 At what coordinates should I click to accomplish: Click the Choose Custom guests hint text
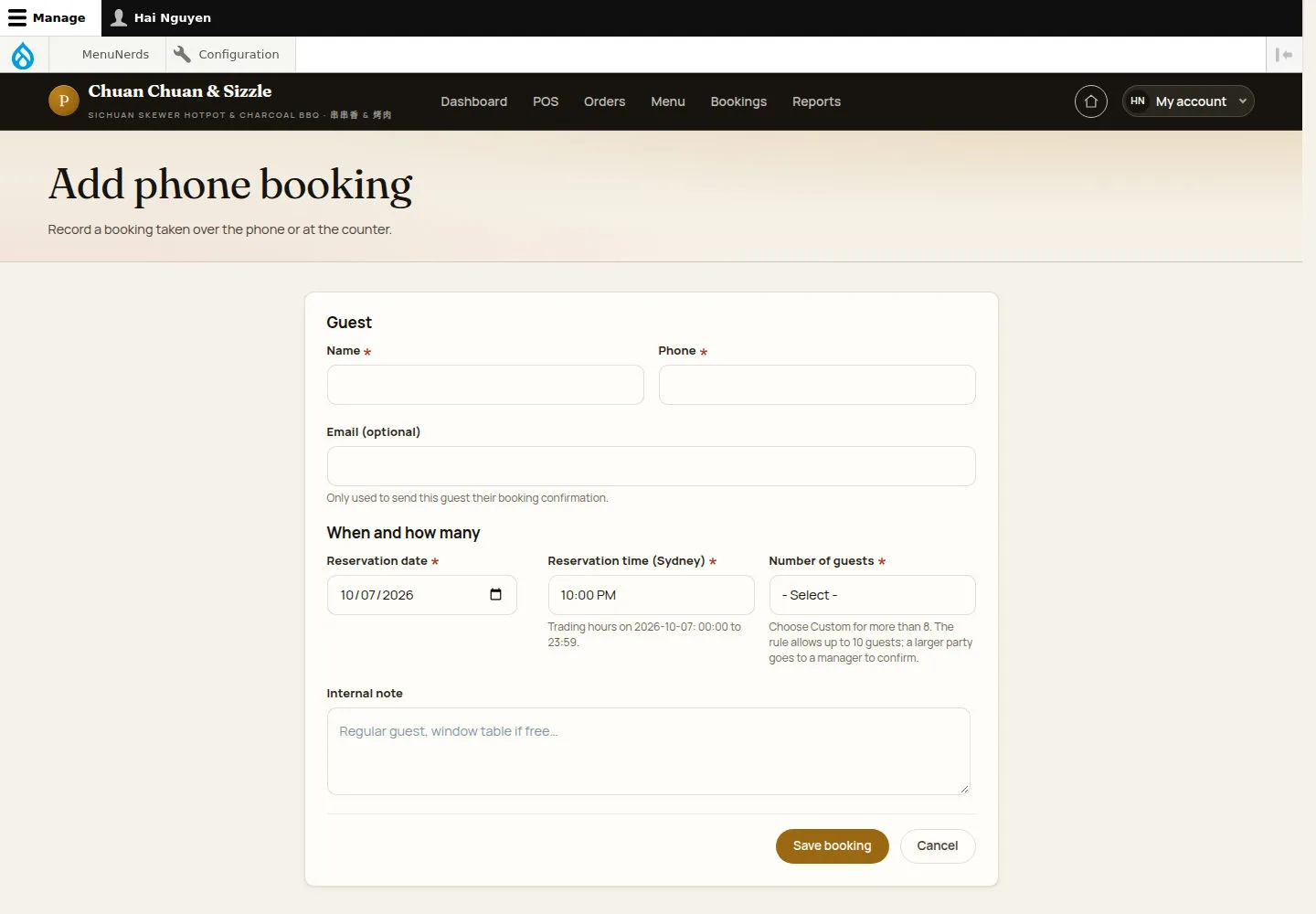(871, 643)
